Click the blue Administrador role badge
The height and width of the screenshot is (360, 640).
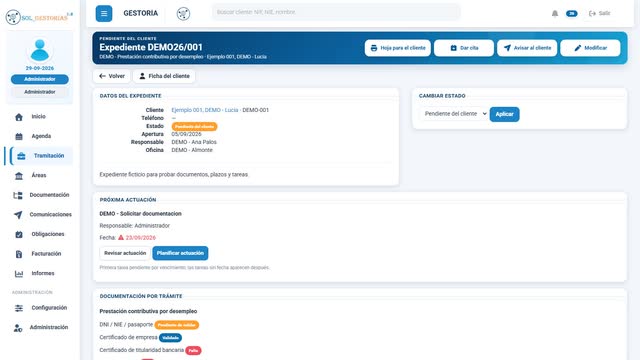click(40, 79)
